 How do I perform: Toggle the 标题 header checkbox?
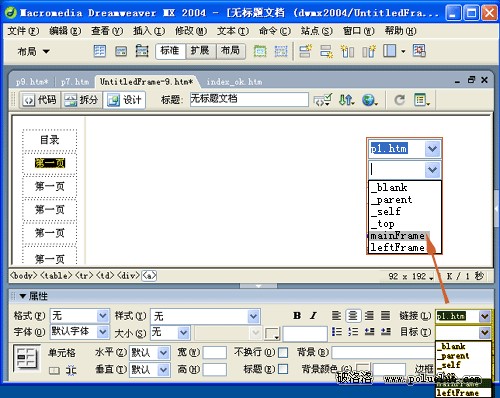pos(283,369)
